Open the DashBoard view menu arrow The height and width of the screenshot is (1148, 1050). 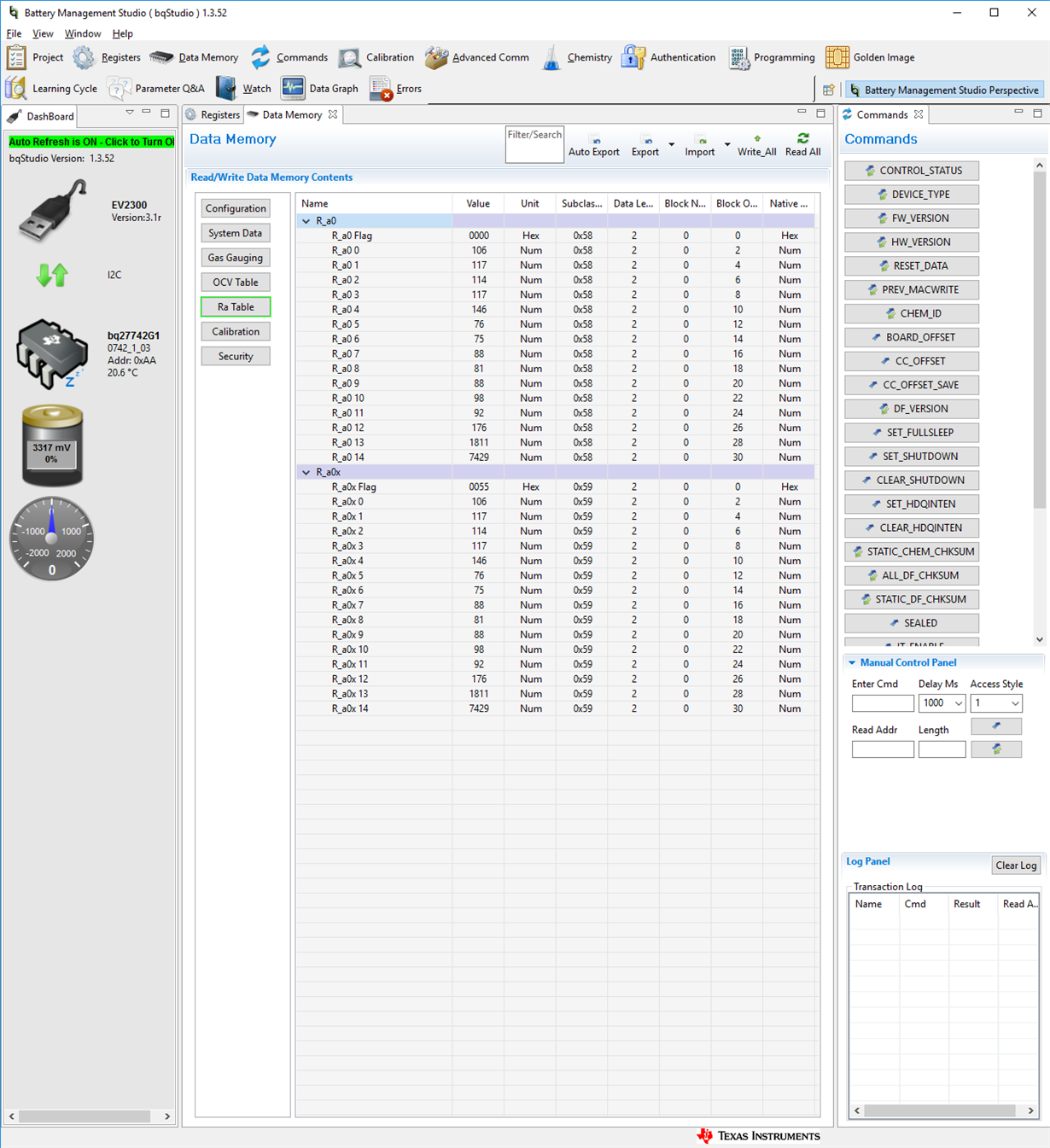pos(130,113)
